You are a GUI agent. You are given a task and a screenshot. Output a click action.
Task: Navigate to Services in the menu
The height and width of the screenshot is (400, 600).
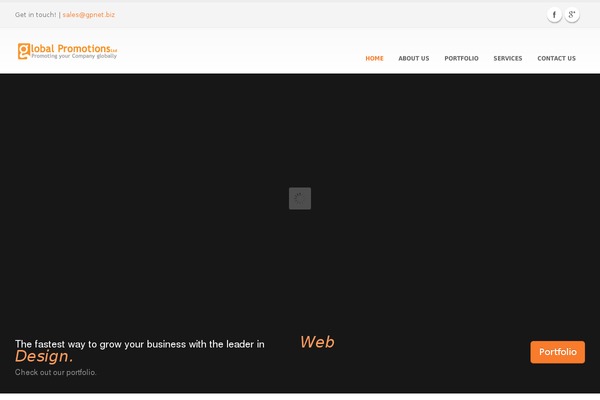coord(508,59)
